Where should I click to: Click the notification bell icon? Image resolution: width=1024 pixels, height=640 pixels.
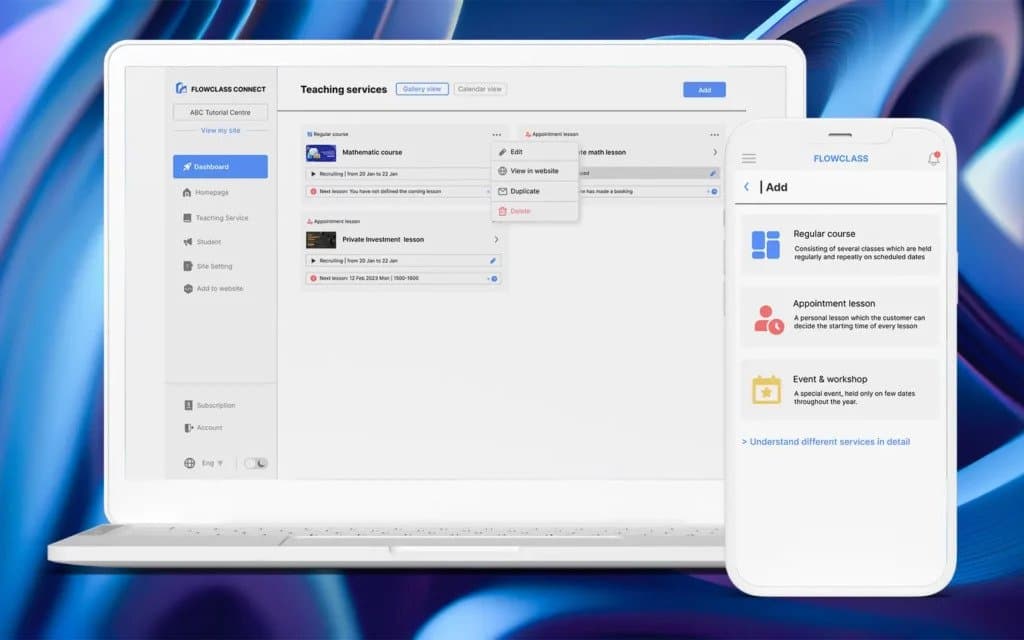pyautogui.click(x=933, y=158)
